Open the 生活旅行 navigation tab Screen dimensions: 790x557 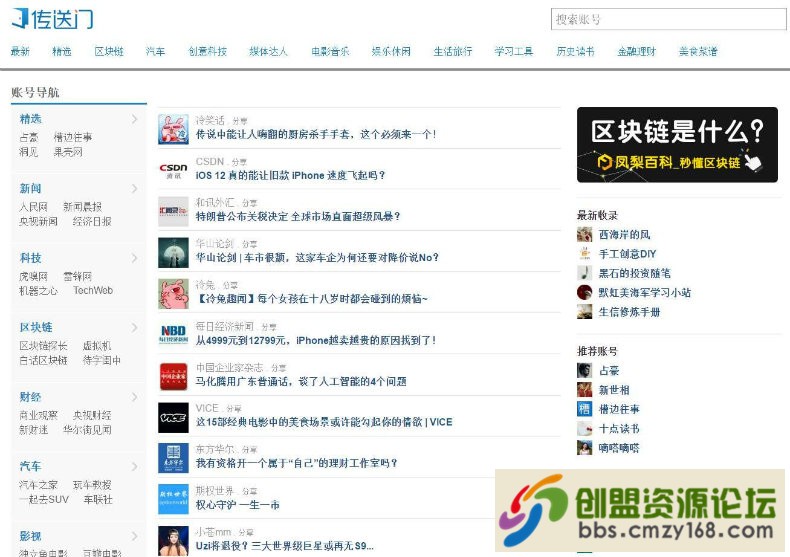452,51
